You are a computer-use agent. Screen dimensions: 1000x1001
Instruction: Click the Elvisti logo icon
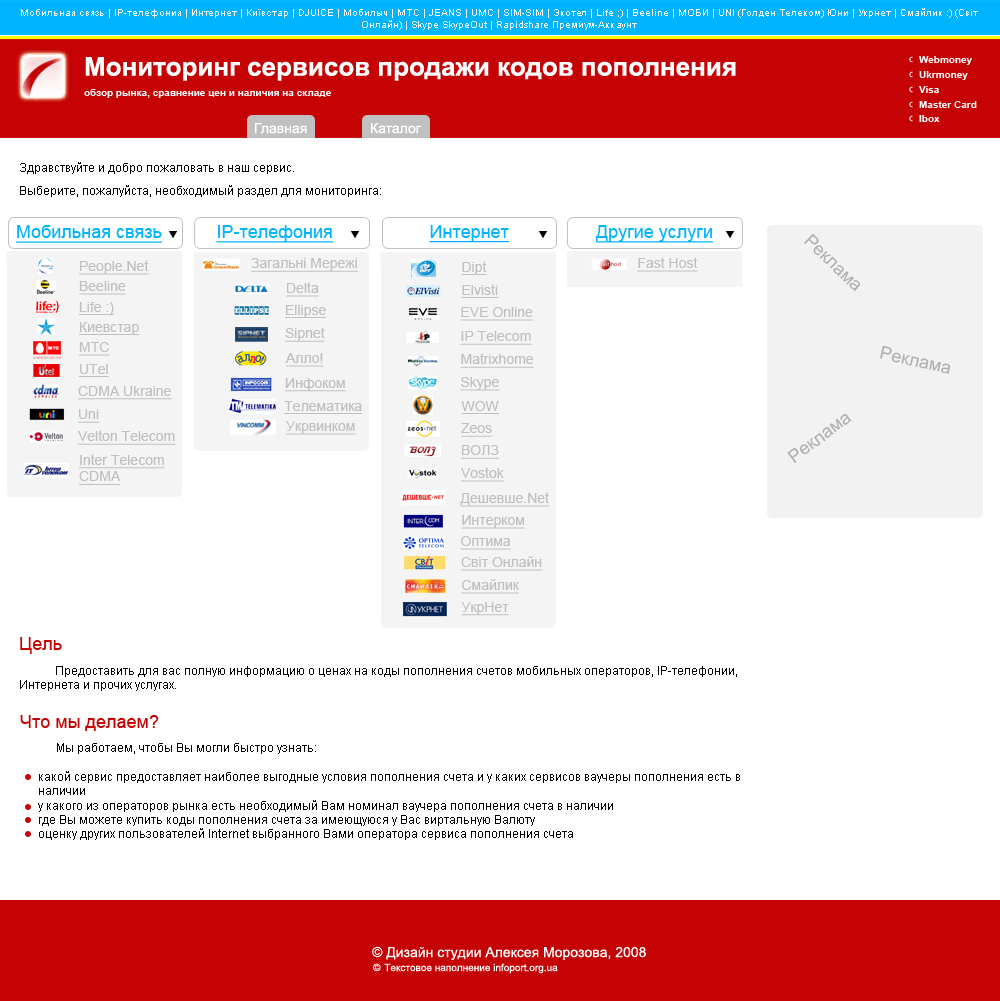[423, 290]
